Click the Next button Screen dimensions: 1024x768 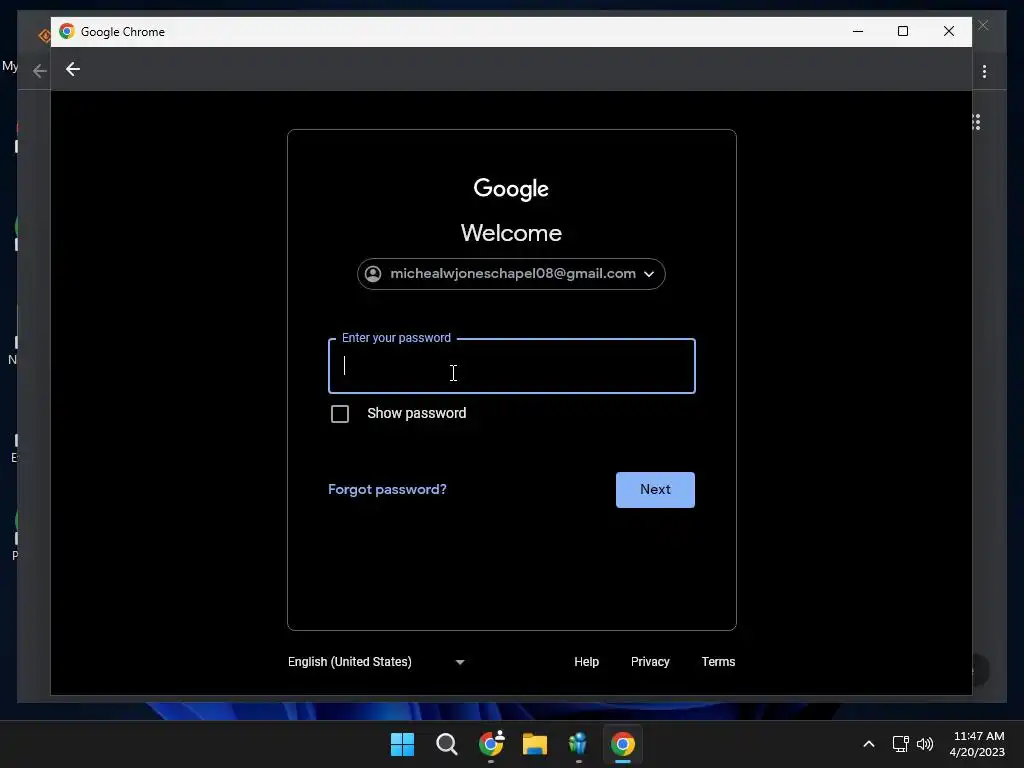click(655, 490)
